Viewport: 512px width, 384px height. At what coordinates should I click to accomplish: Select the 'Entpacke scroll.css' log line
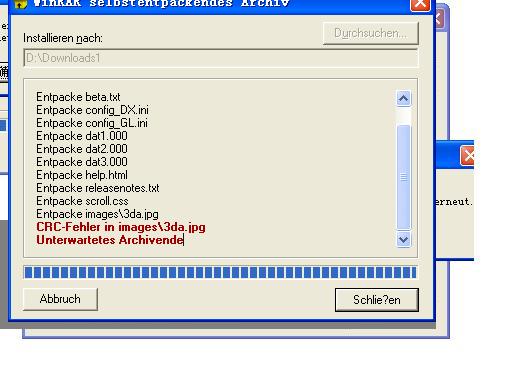click(x=82, y=201)
